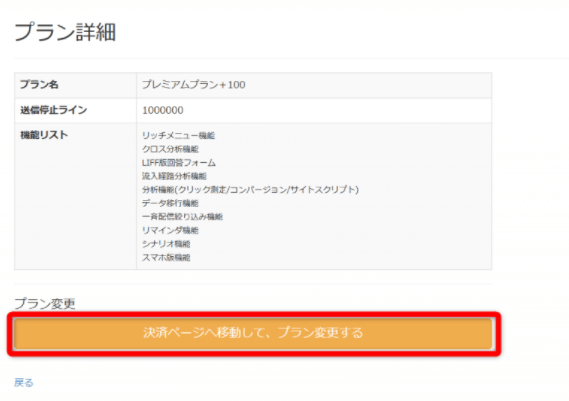Select リマインダ機能 in feature list

pos(170,230)
